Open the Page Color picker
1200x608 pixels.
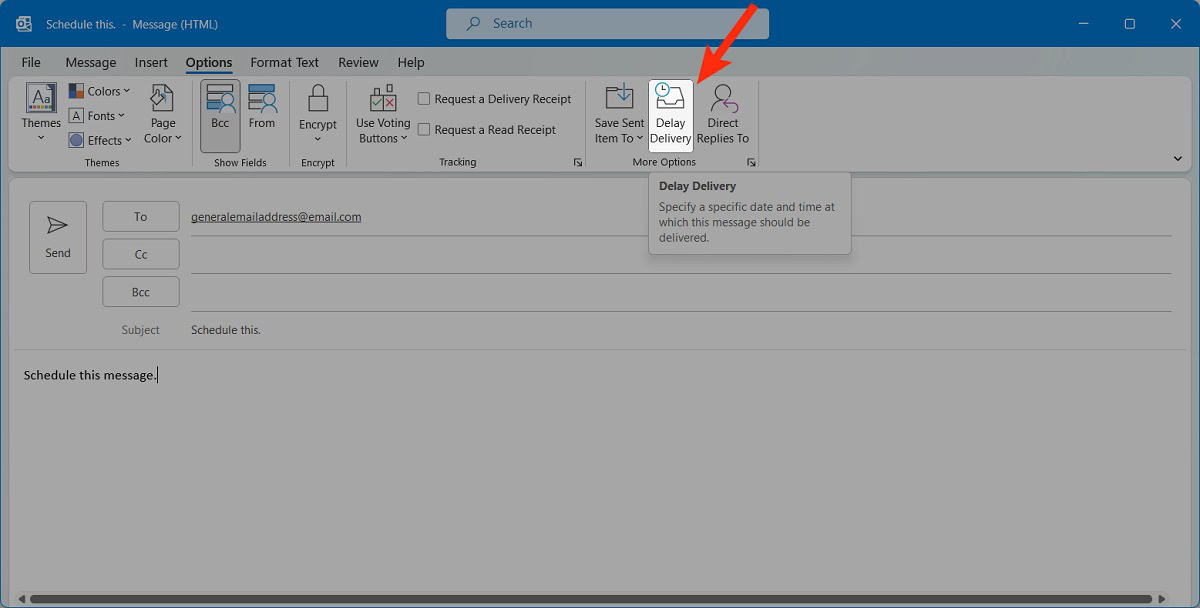tap(163, 114)
